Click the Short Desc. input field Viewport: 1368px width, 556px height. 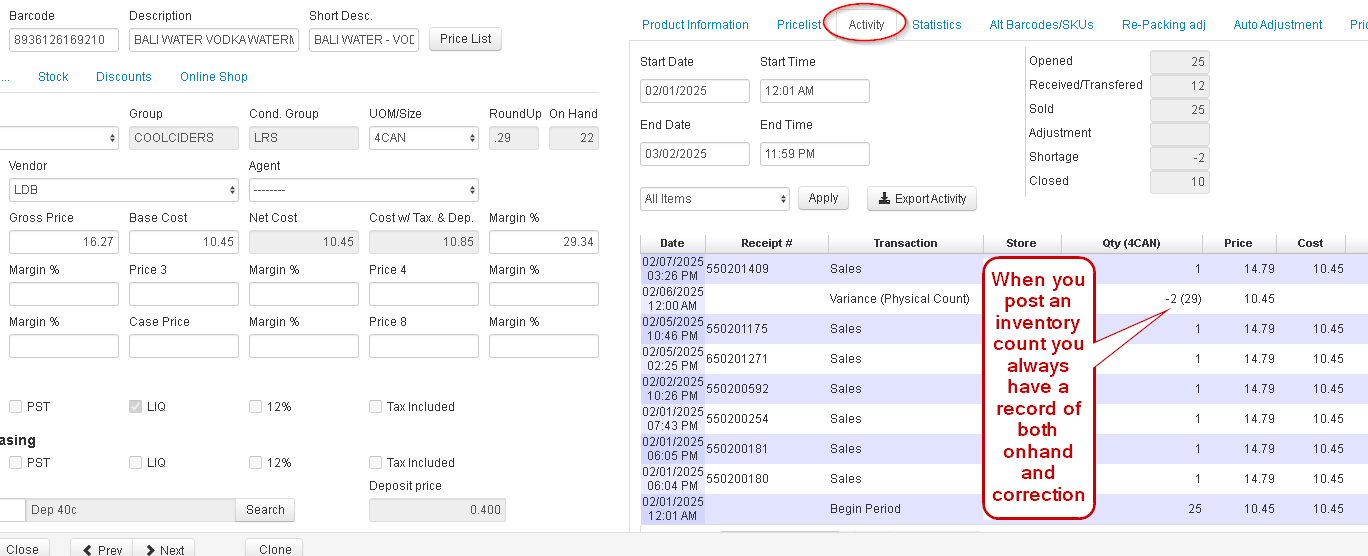tap(364, 40)
